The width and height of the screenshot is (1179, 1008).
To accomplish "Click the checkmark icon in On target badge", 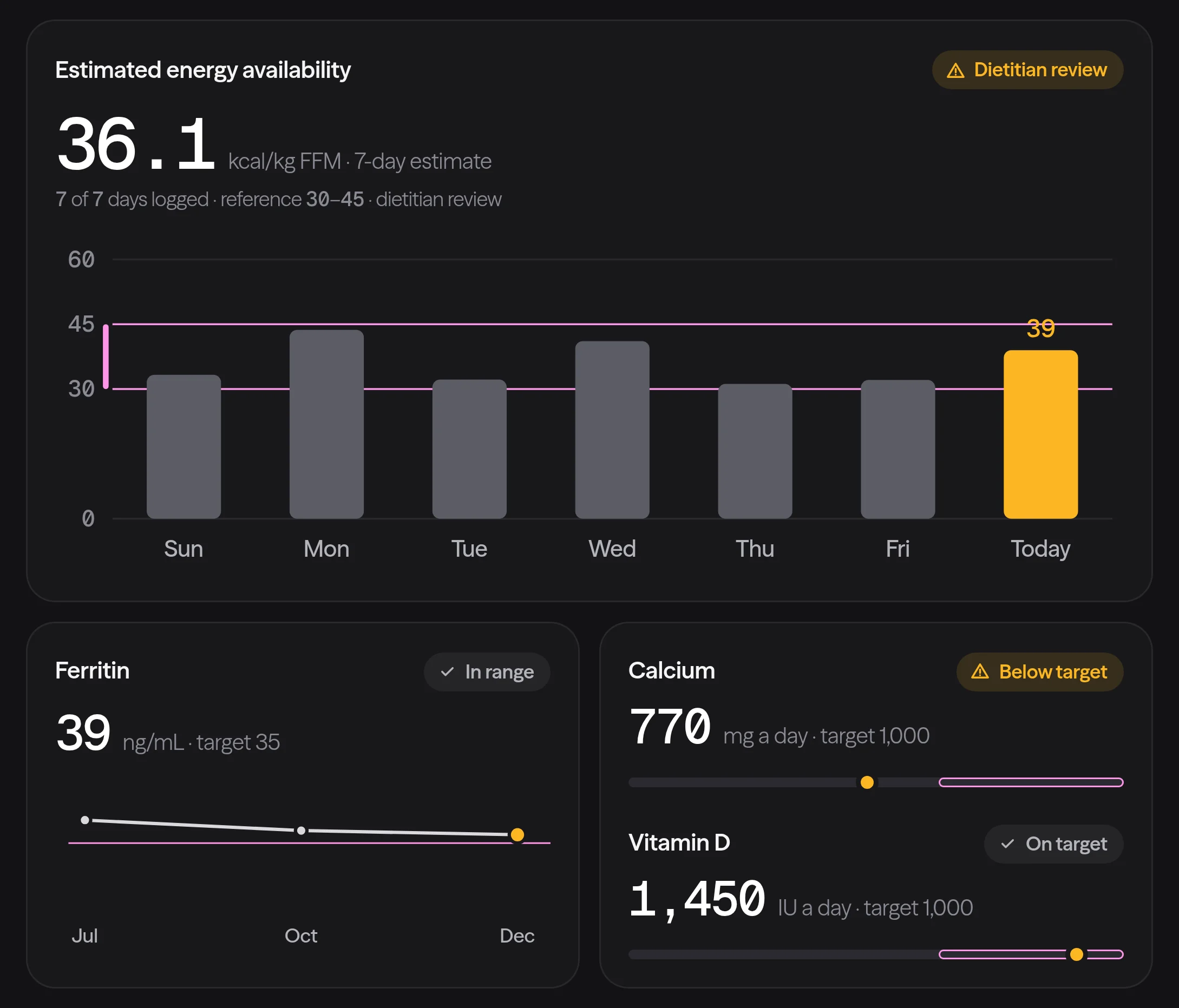I will point(1007,844).
